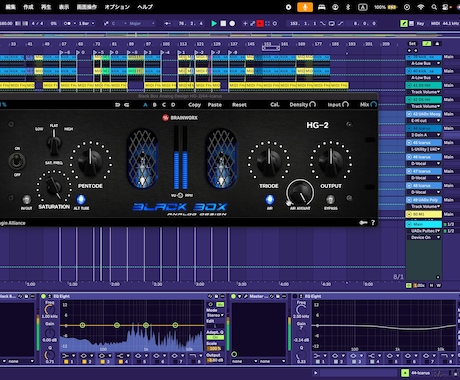Flip the HG-2 ON/OFF power switch
Screen dimensions: 460x380
[x=17, y=161]
